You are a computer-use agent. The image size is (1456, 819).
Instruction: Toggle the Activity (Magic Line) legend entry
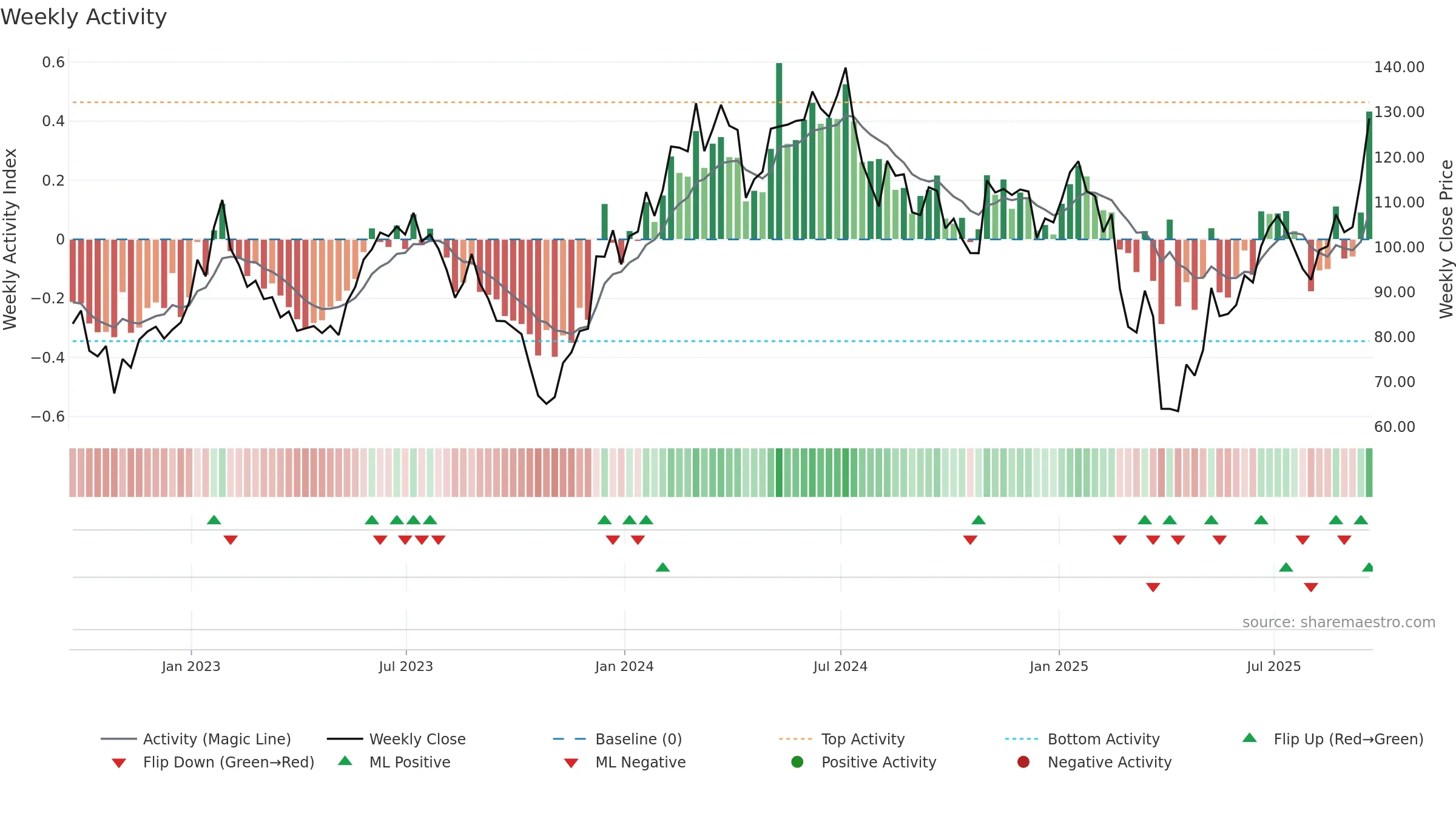pyautogui.click(x=196, y=739)
